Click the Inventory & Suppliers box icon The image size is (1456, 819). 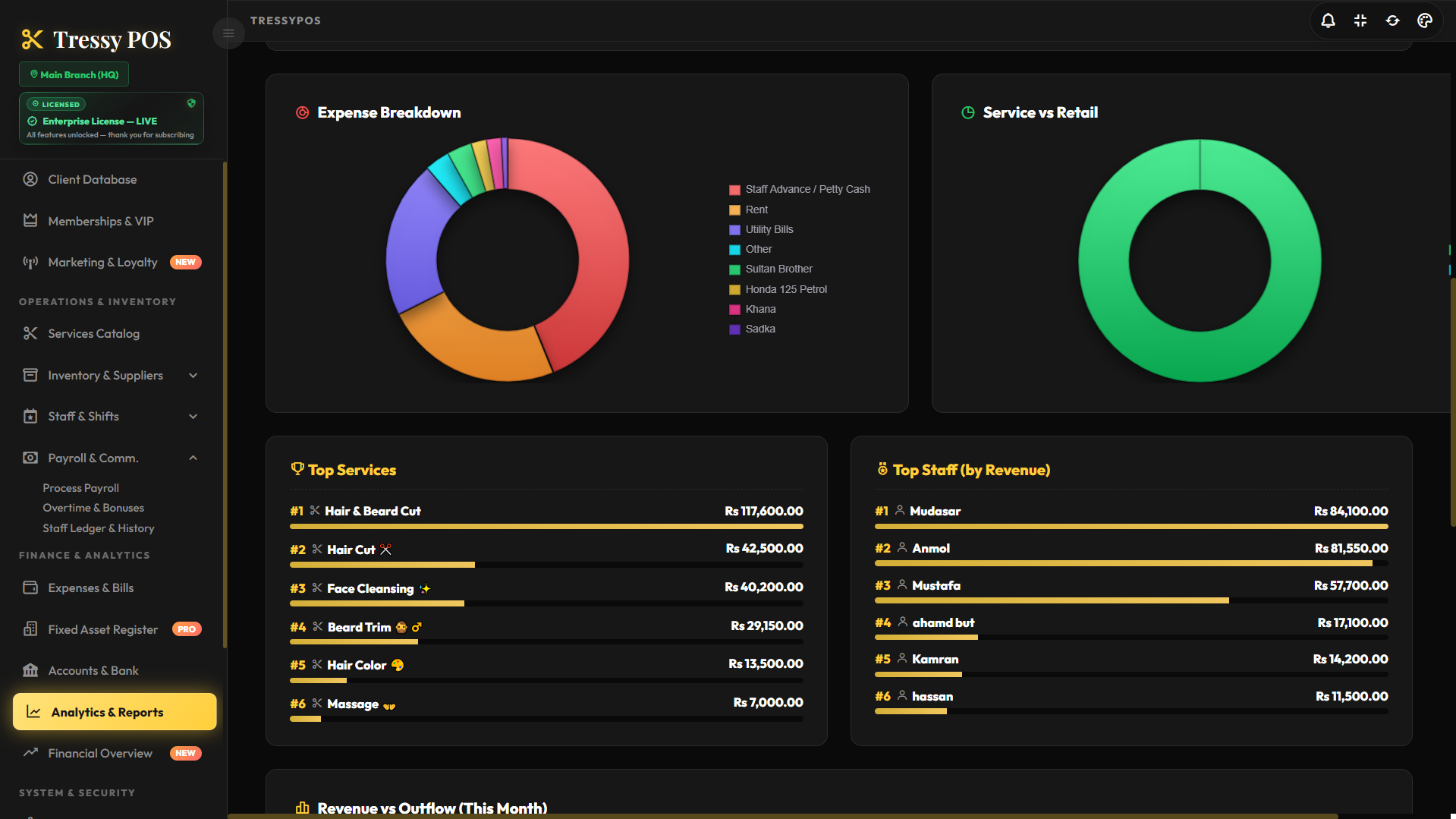pyautogui.click(x=30, y=375)
